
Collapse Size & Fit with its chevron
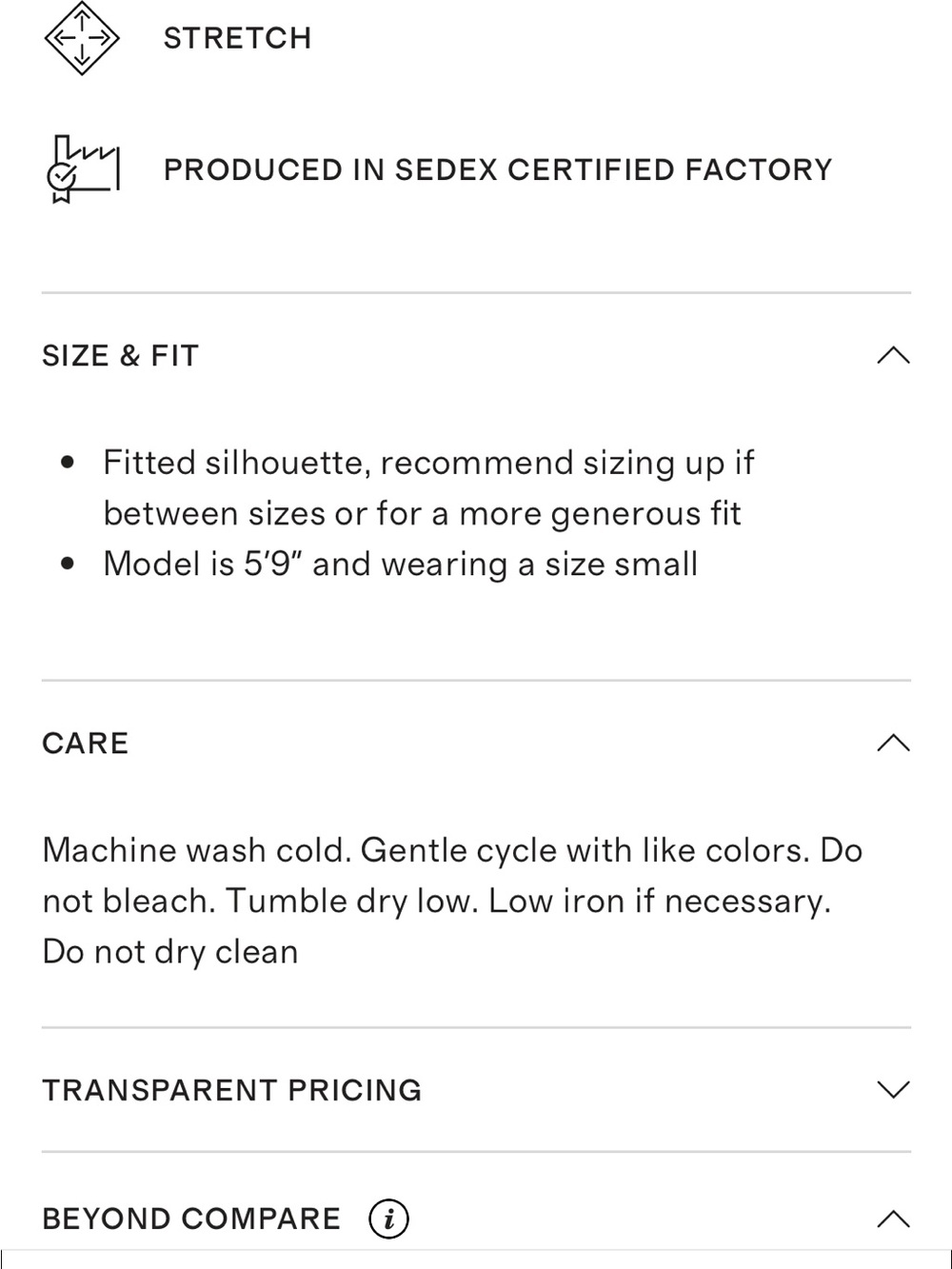pos(893,355)
